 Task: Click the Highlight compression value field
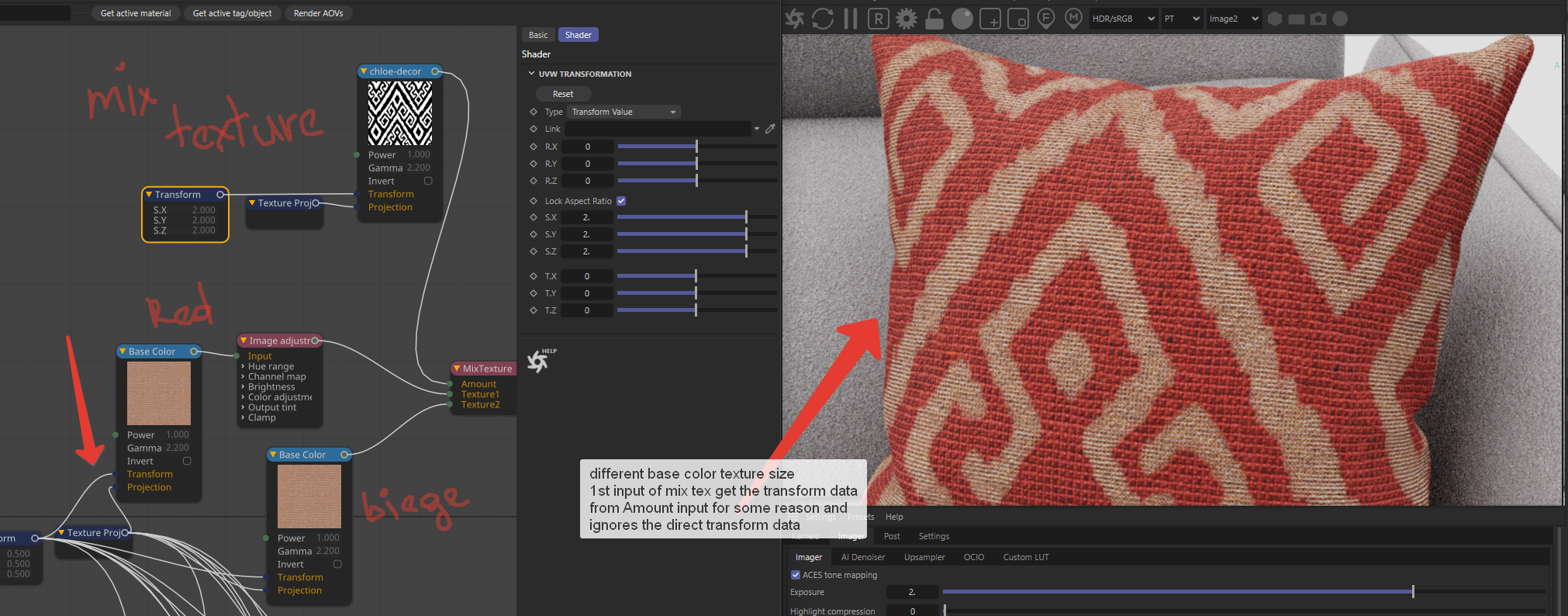pos(912,611)
